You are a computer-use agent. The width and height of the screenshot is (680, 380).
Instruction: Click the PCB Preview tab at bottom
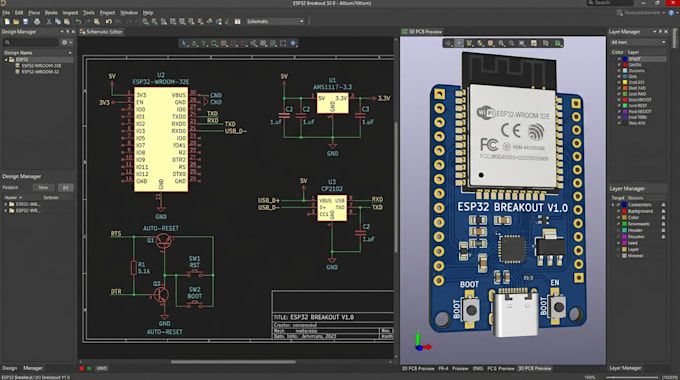point(500,368)
